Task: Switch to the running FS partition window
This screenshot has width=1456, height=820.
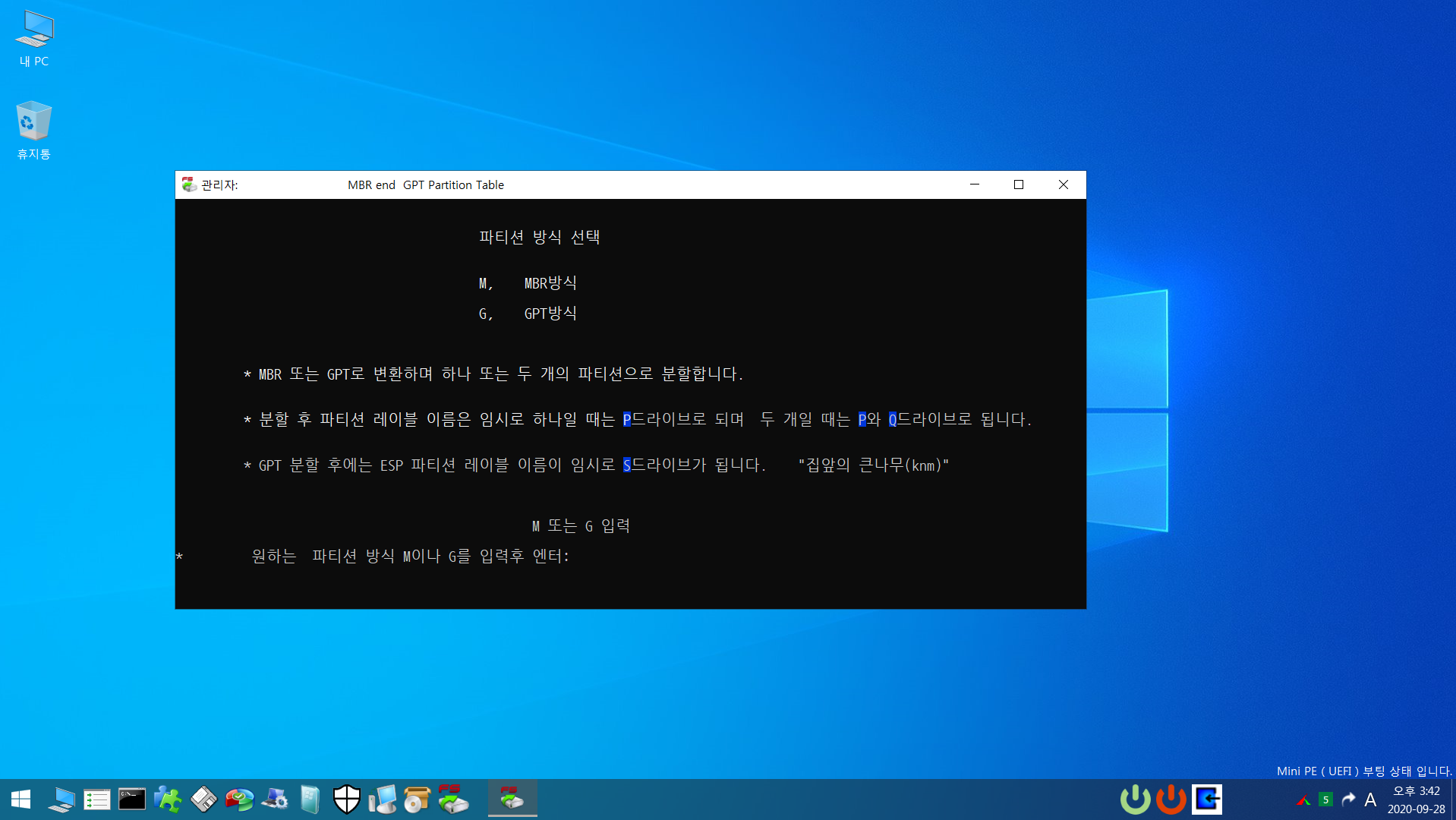Action: tap(512, 799)
